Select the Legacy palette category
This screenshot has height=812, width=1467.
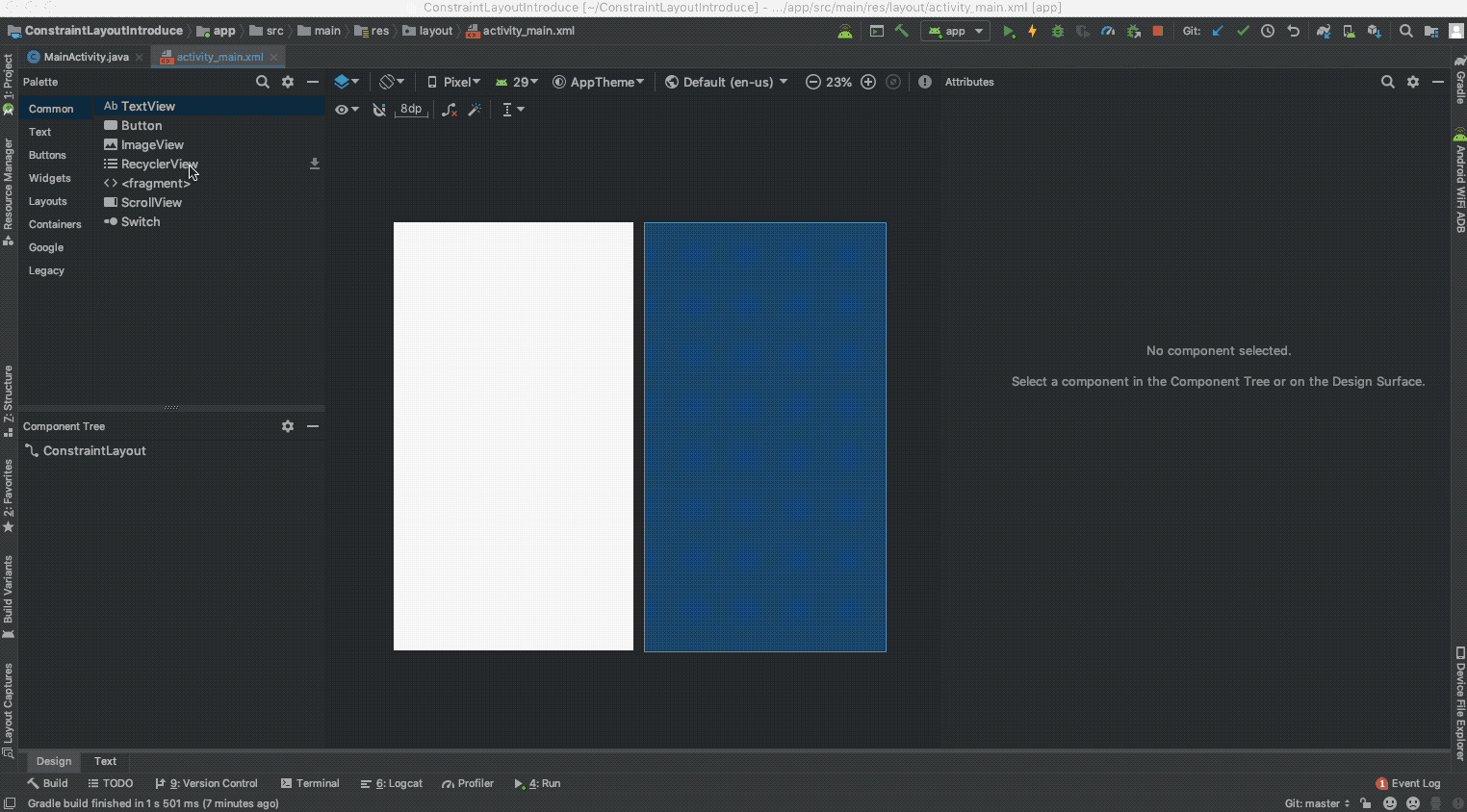tap(46, 270)
